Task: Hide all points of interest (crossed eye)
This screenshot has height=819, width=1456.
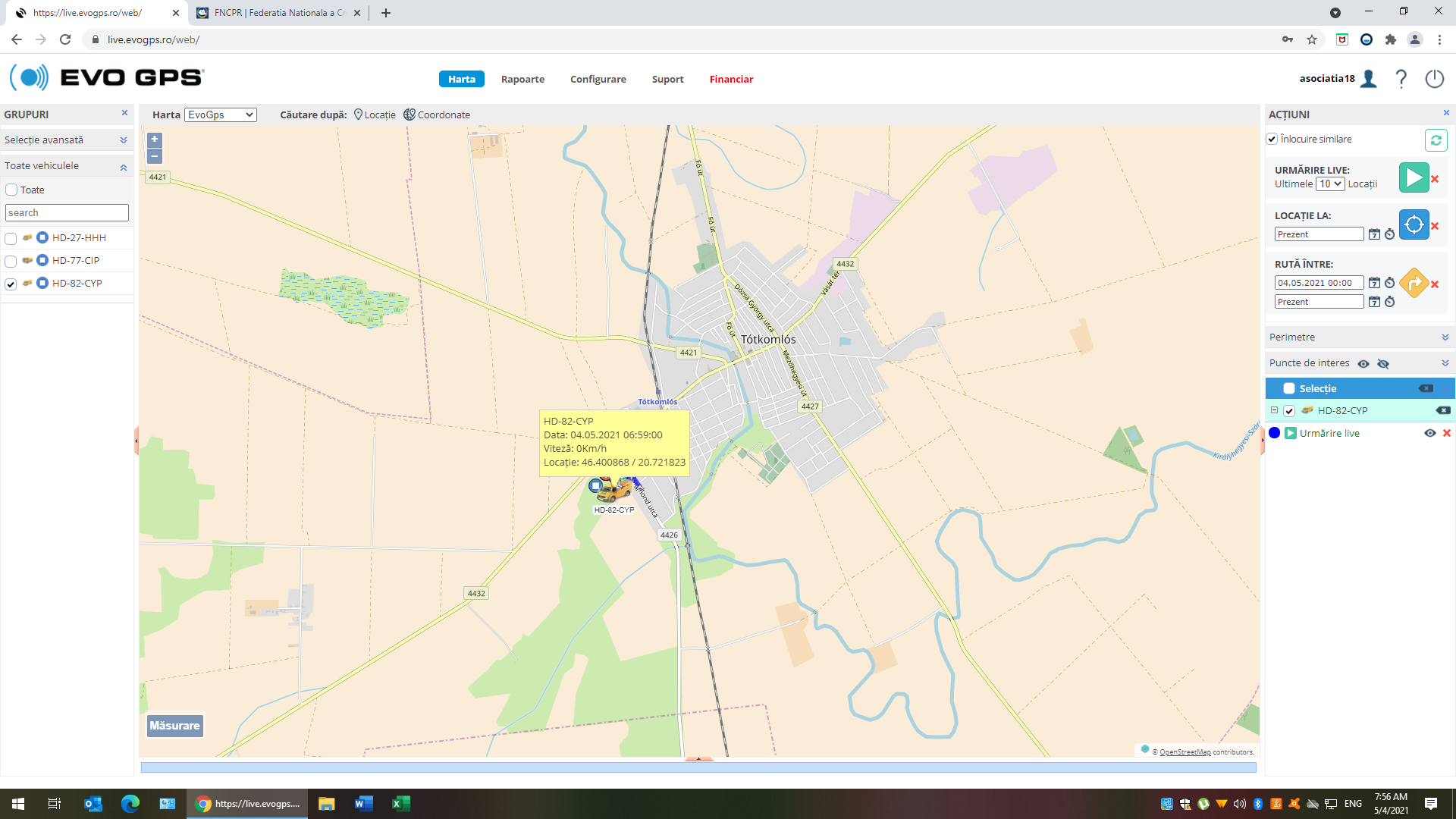Action: (x=1383, y=364)
